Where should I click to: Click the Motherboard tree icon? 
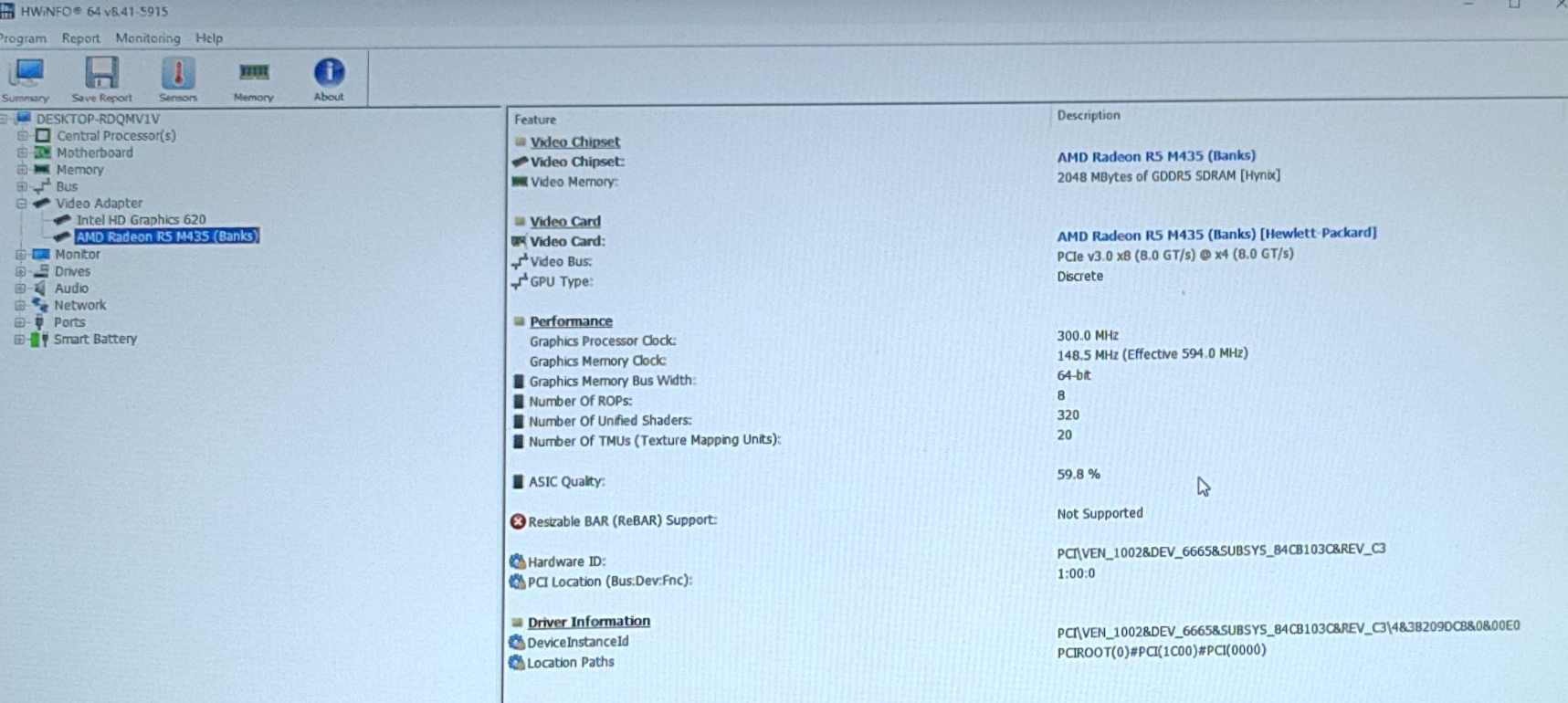42,152
